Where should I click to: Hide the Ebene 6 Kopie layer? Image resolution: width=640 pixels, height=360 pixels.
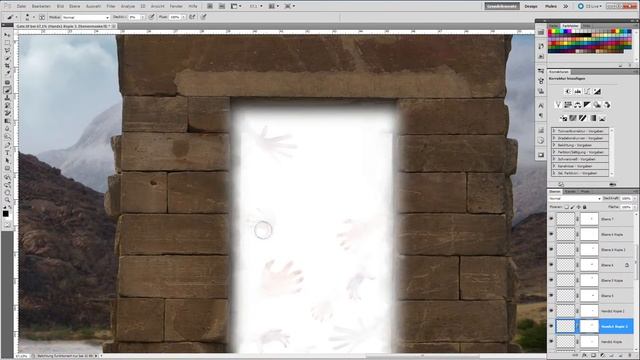coord(551,234)
